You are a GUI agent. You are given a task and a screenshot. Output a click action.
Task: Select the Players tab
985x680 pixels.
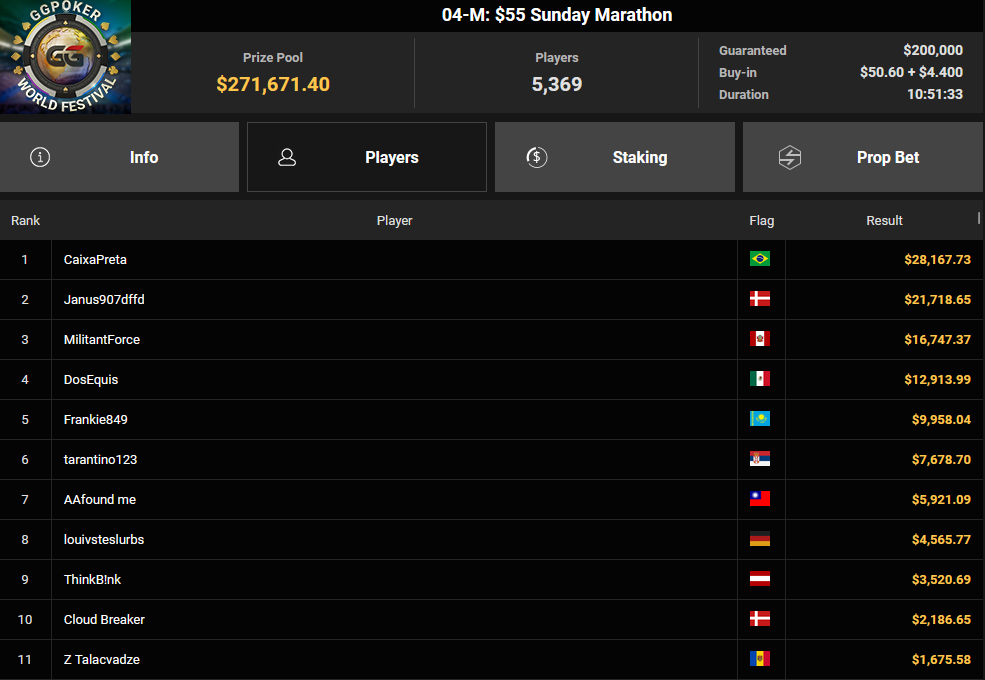[x=367, y=157]
